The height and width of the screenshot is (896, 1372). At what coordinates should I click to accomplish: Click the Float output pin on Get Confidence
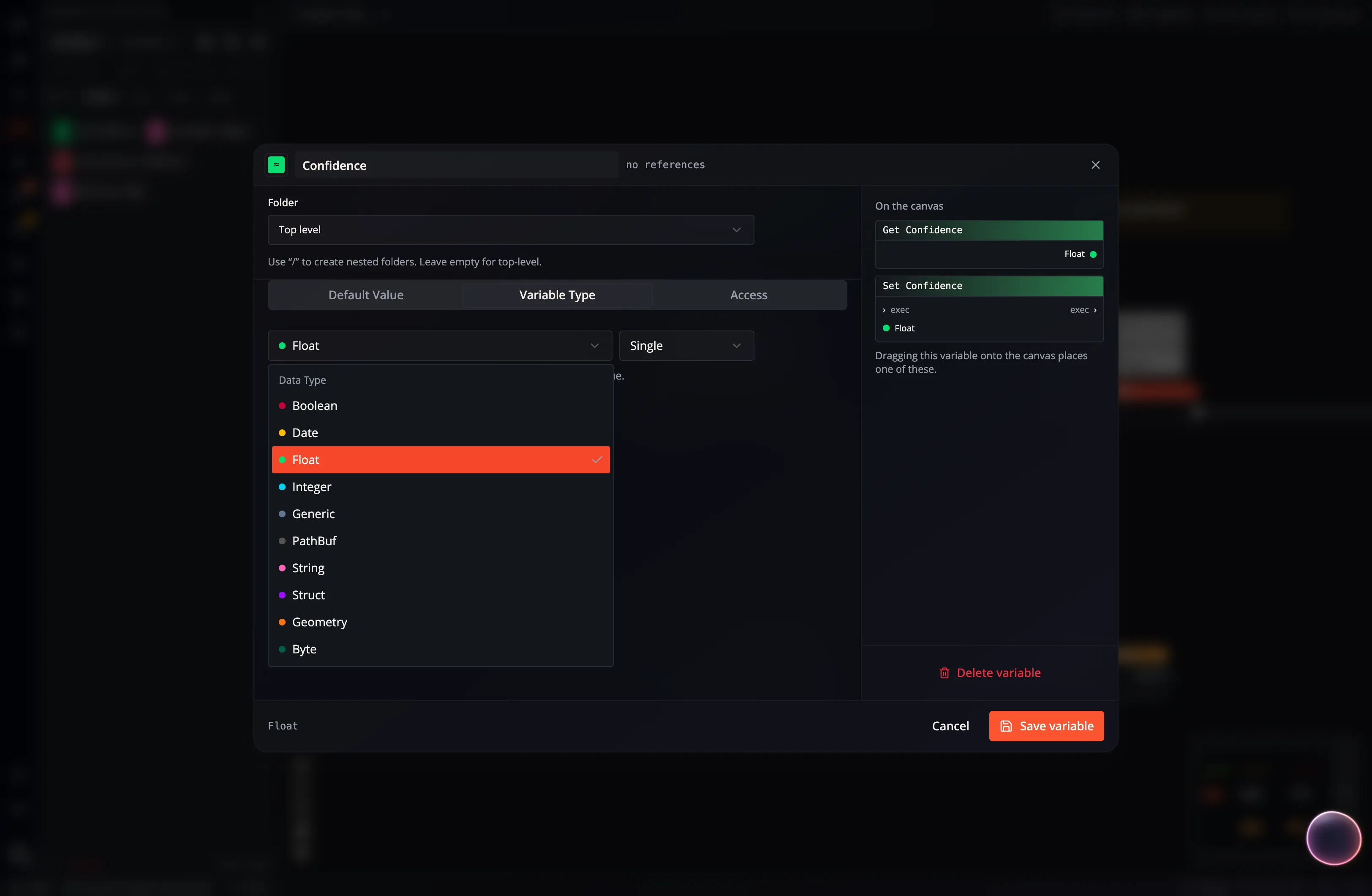pyautogui.click(x=1093, y=254)
